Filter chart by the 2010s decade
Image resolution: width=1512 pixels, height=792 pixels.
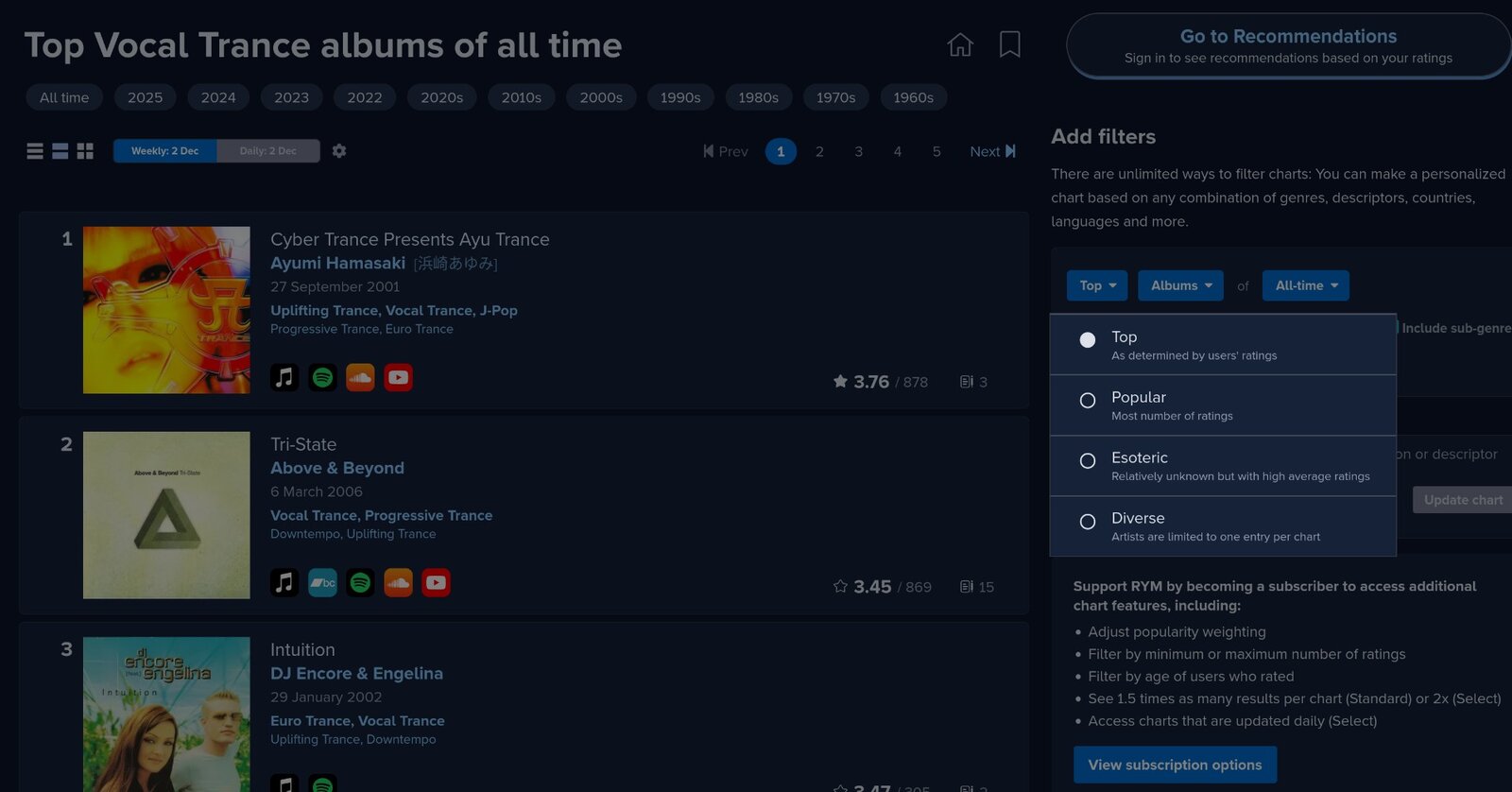[521, 97]
